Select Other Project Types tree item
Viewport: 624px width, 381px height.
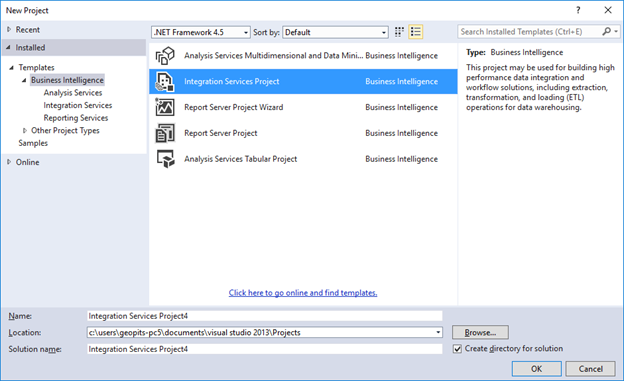(65, 131)
